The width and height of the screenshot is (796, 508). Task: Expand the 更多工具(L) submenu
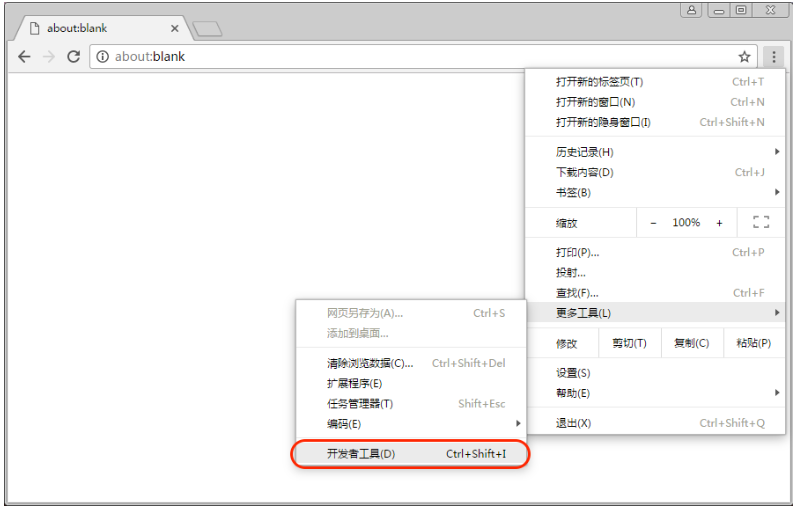pos(655,313)
